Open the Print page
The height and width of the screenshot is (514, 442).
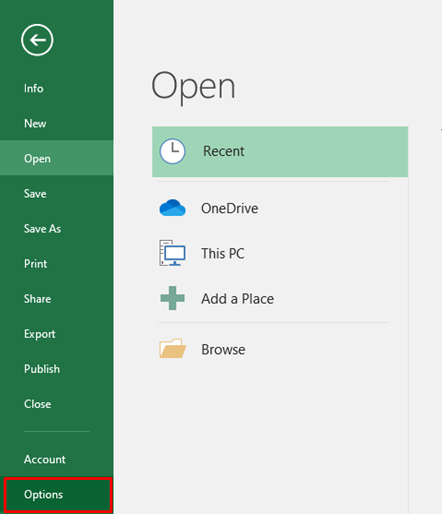[x=57, y=264]
